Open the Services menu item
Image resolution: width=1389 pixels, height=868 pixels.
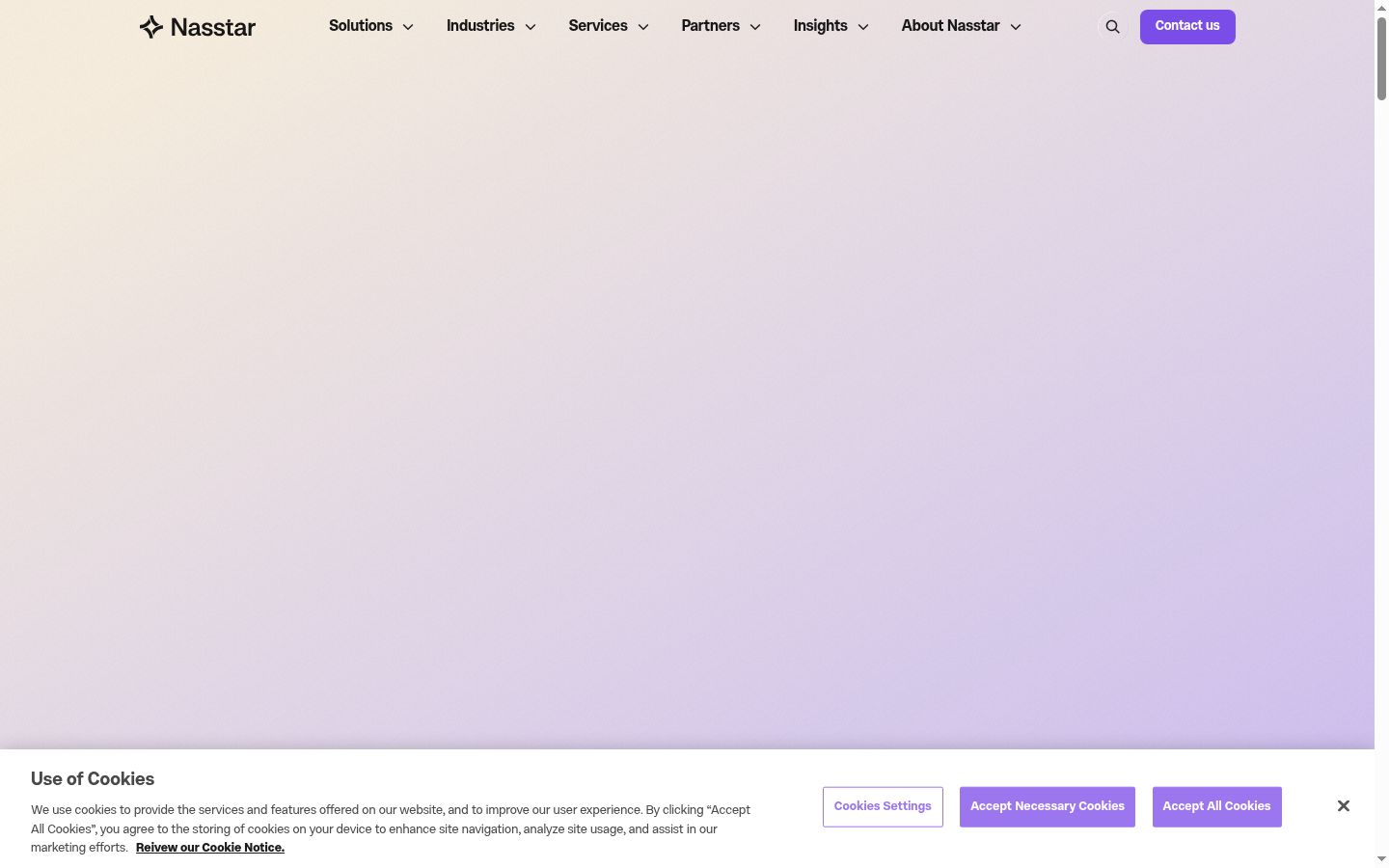point(598,26)
